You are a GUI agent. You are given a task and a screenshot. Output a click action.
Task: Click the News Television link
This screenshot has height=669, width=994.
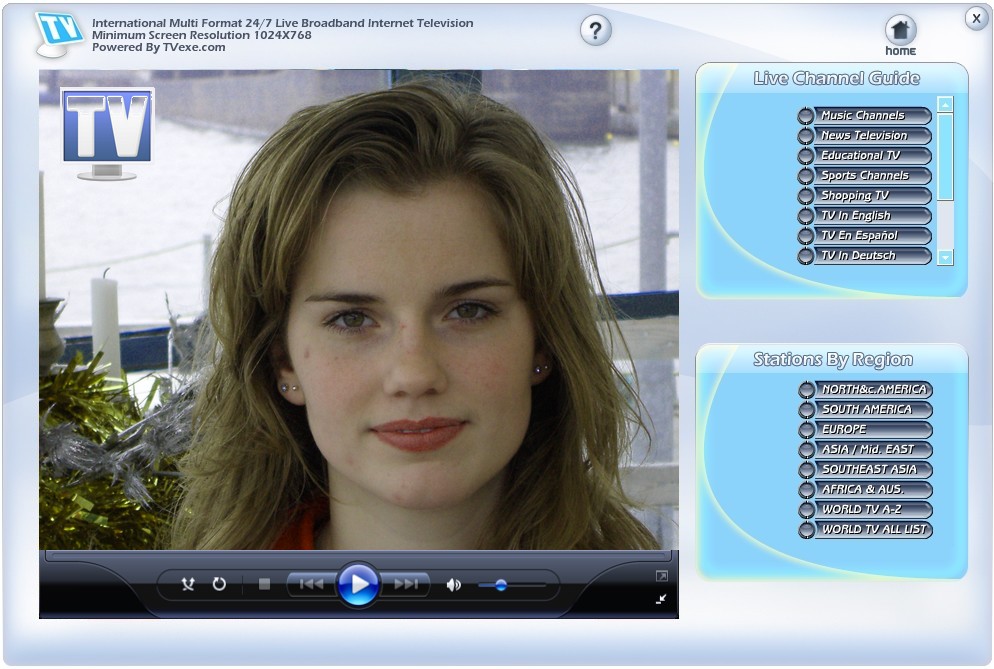(x=864, y=135)
